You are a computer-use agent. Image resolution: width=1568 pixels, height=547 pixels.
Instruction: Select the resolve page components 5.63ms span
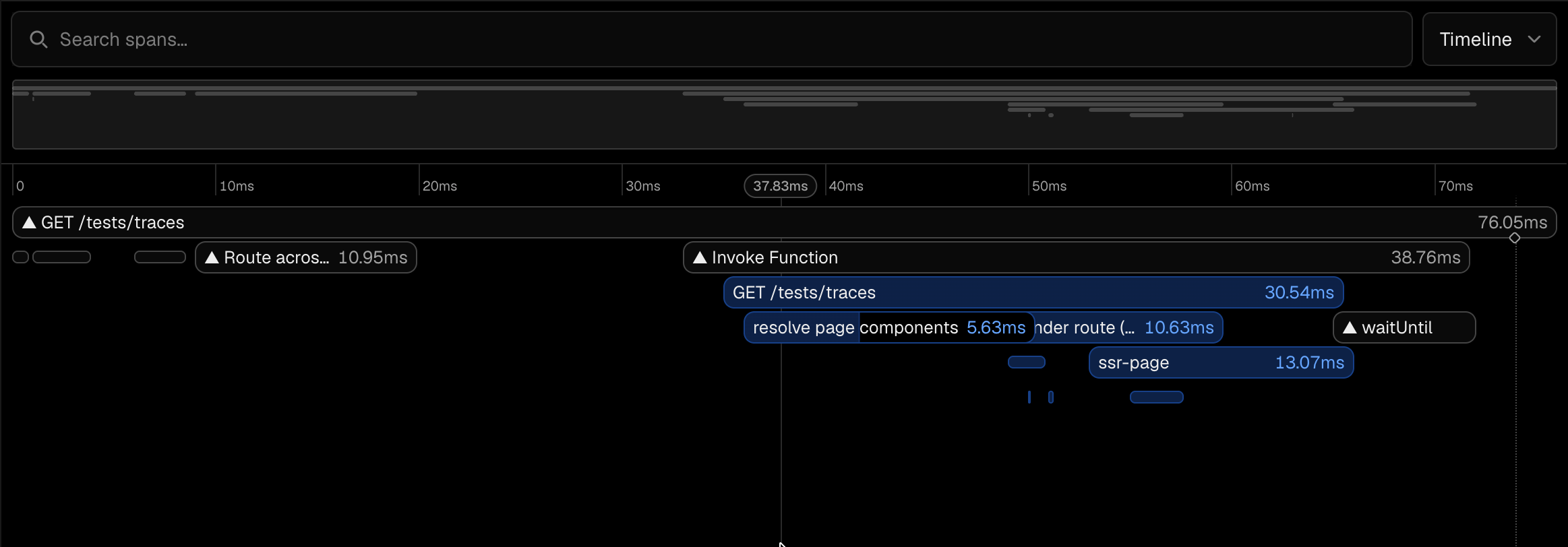pos(889,327)
